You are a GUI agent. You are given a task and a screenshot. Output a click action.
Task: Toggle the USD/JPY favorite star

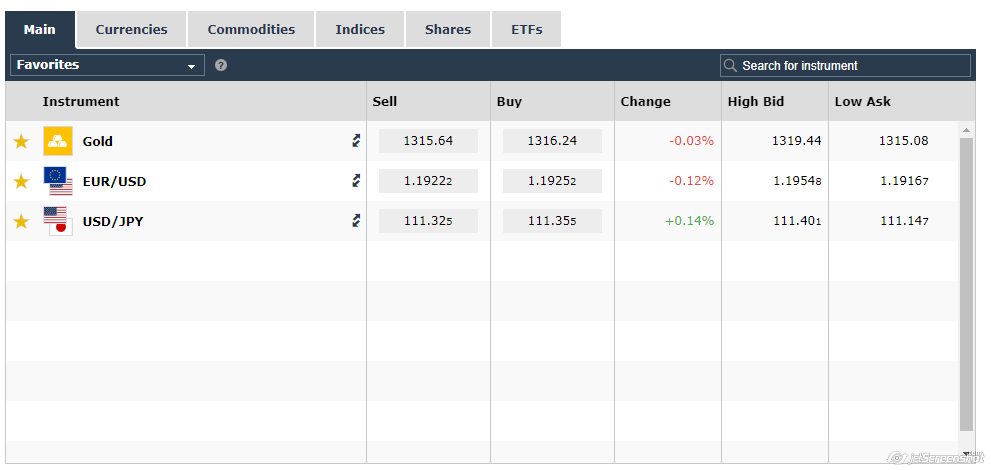tap(21, 221)
